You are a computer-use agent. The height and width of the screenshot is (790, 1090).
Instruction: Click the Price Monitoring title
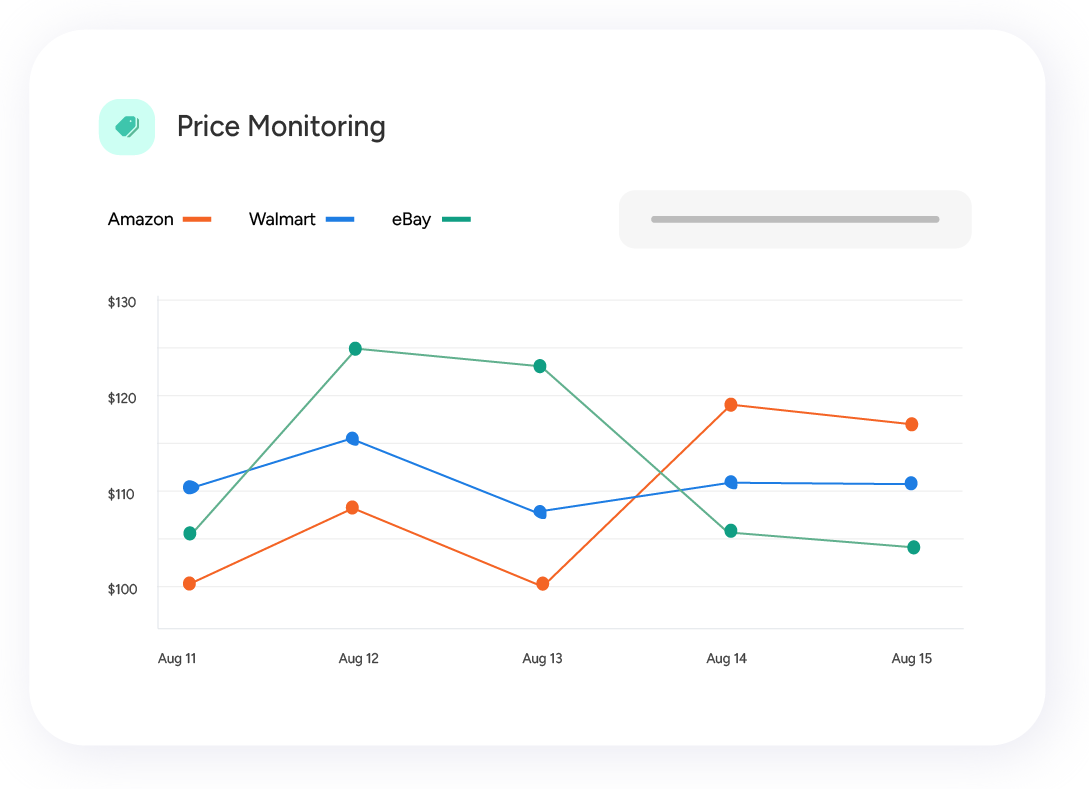pyautogui.click(x=281, y=127)
